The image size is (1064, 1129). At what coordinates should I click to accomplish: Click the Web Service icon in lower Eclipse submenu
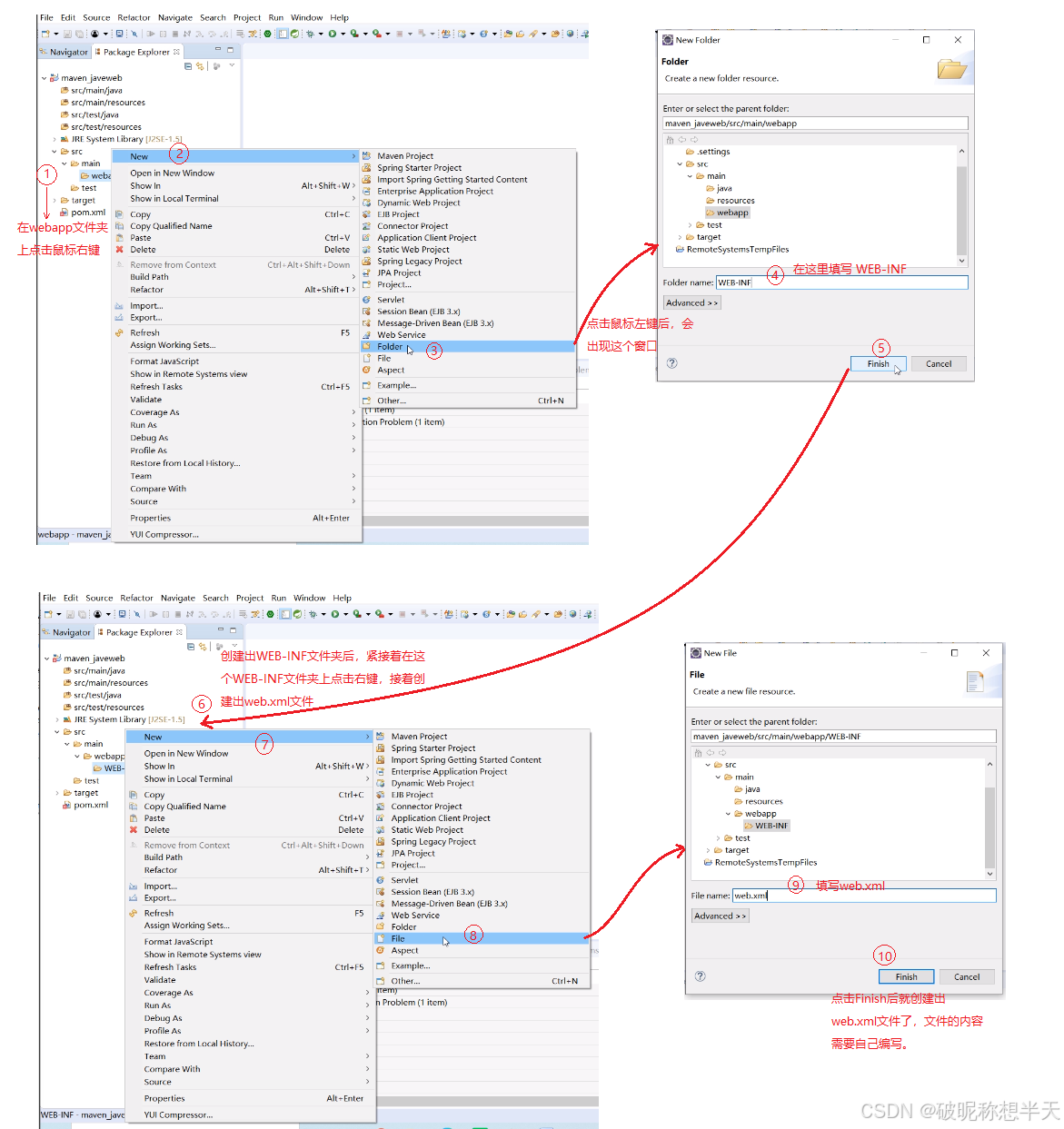[381, 916]
